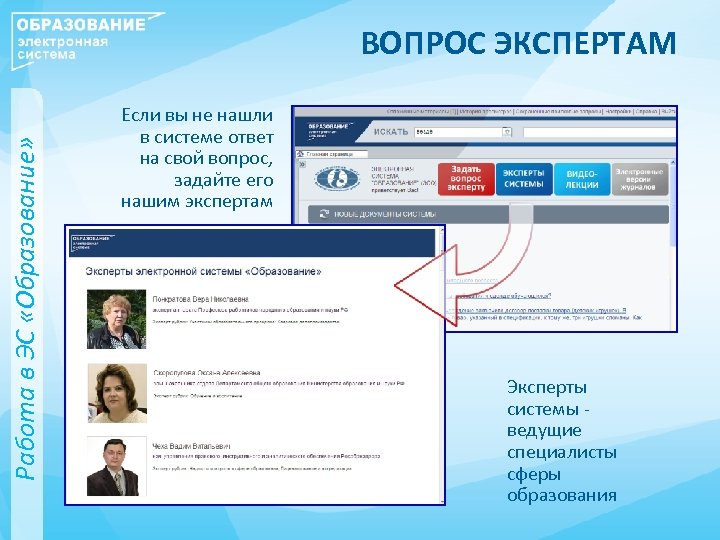Viewport: 720px width, 540px height.
Task: Open expert name 'Чеха Вадим Витальевич'
Action: (191, 446)
